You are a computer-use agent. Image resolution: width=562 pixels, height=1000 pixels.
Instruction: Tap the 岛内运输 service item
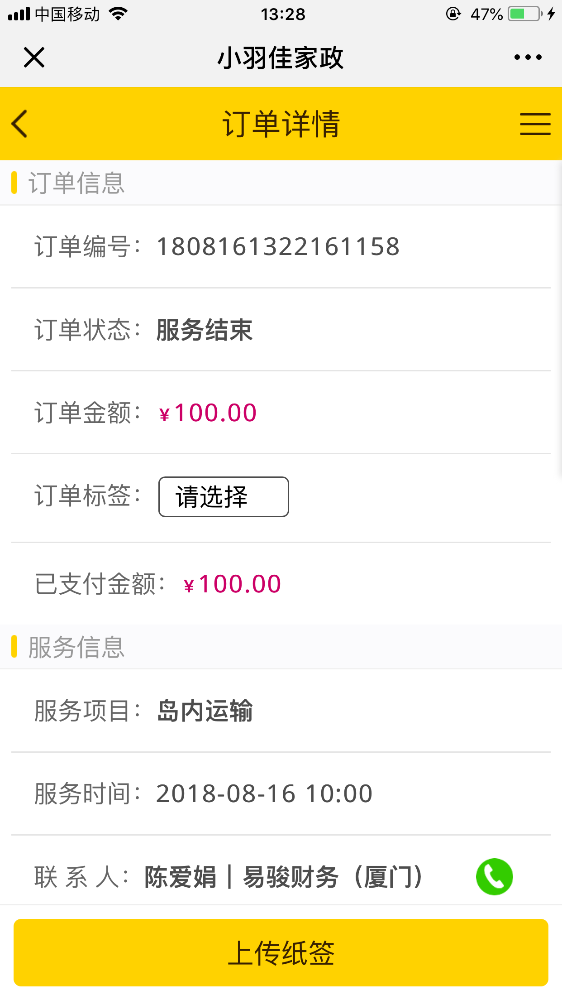click(205, 710)
